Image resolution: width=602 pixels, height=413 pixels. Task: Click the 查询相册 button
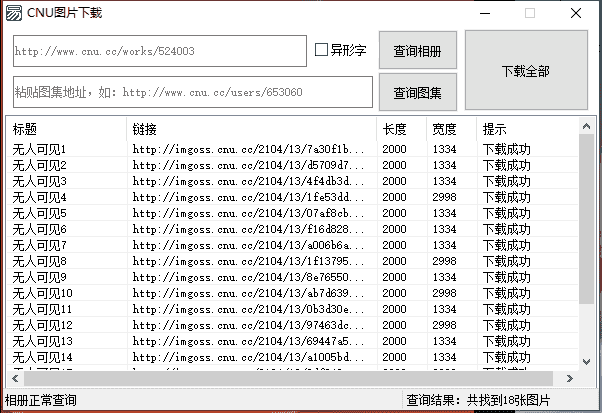(x=417, y=51)
